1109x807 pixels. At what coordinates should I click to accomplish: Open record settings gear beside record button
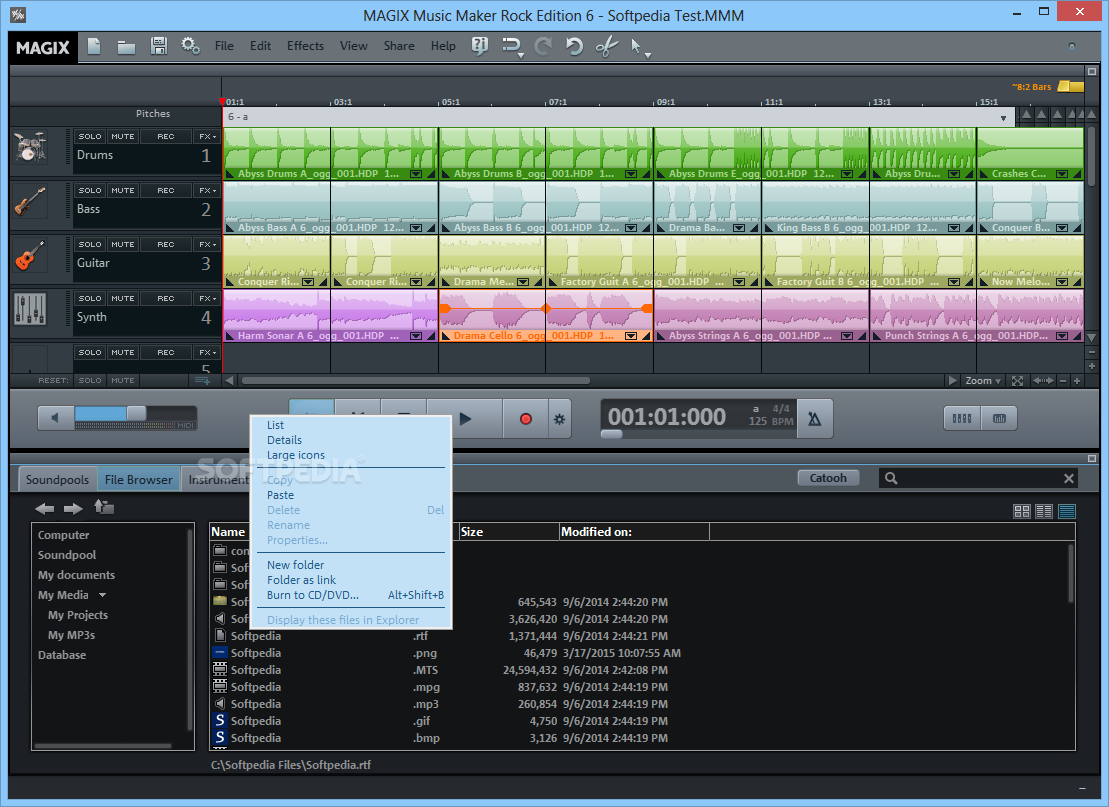(559, 419)
